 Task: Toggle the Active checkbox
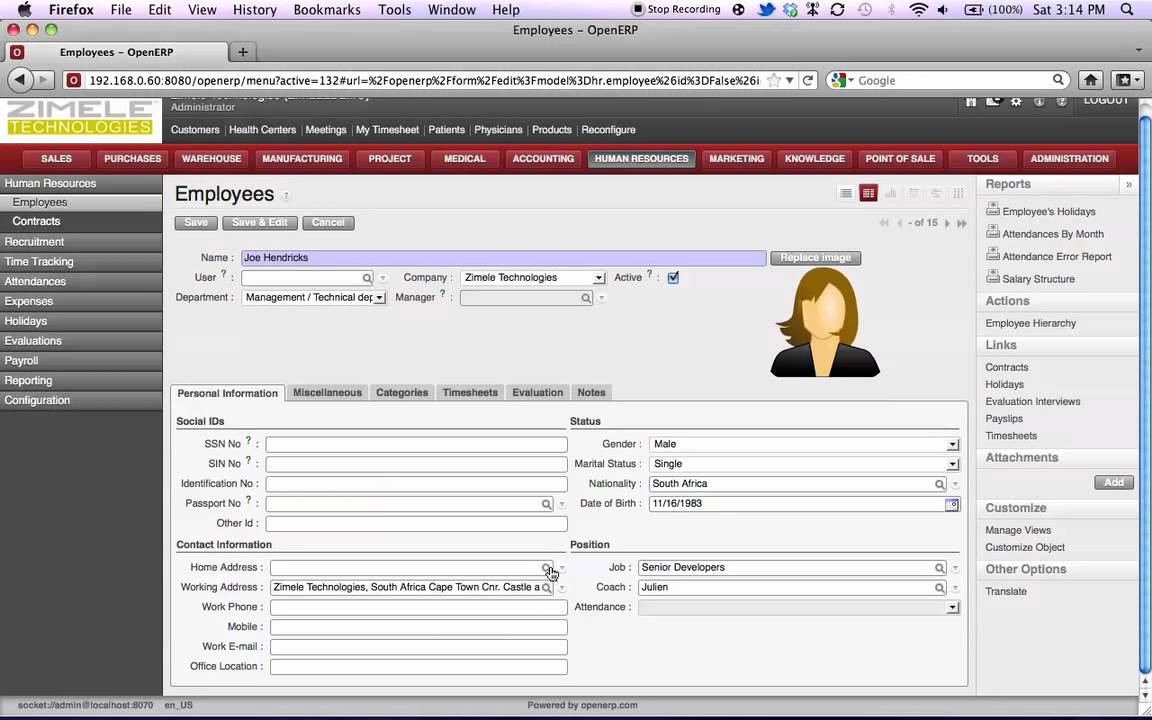click(673, 278)
